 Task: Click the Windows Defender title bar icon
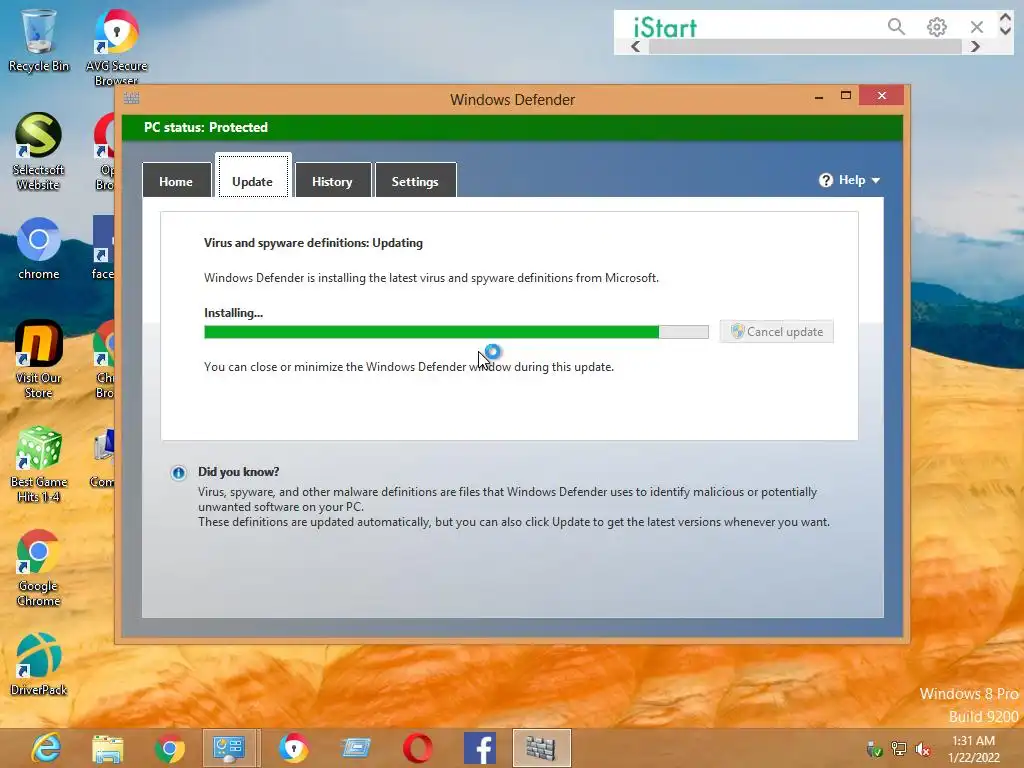tap(131, 99)
